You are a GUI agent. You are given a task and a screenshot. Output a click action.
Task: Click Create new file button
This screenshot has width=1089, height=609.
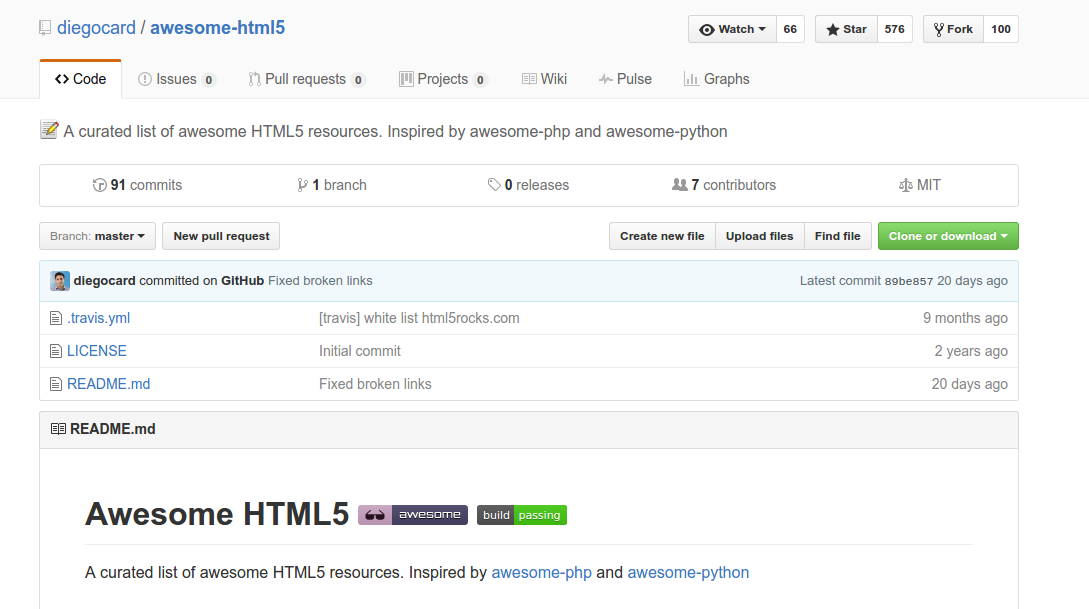[662, 236]
